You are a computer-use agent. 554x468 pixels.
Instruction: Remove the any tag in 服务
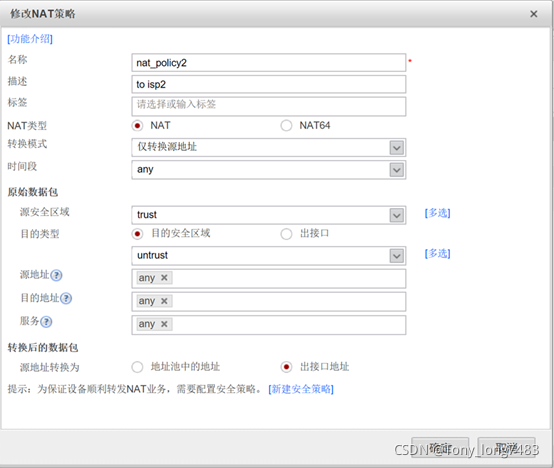click(164, 324)
